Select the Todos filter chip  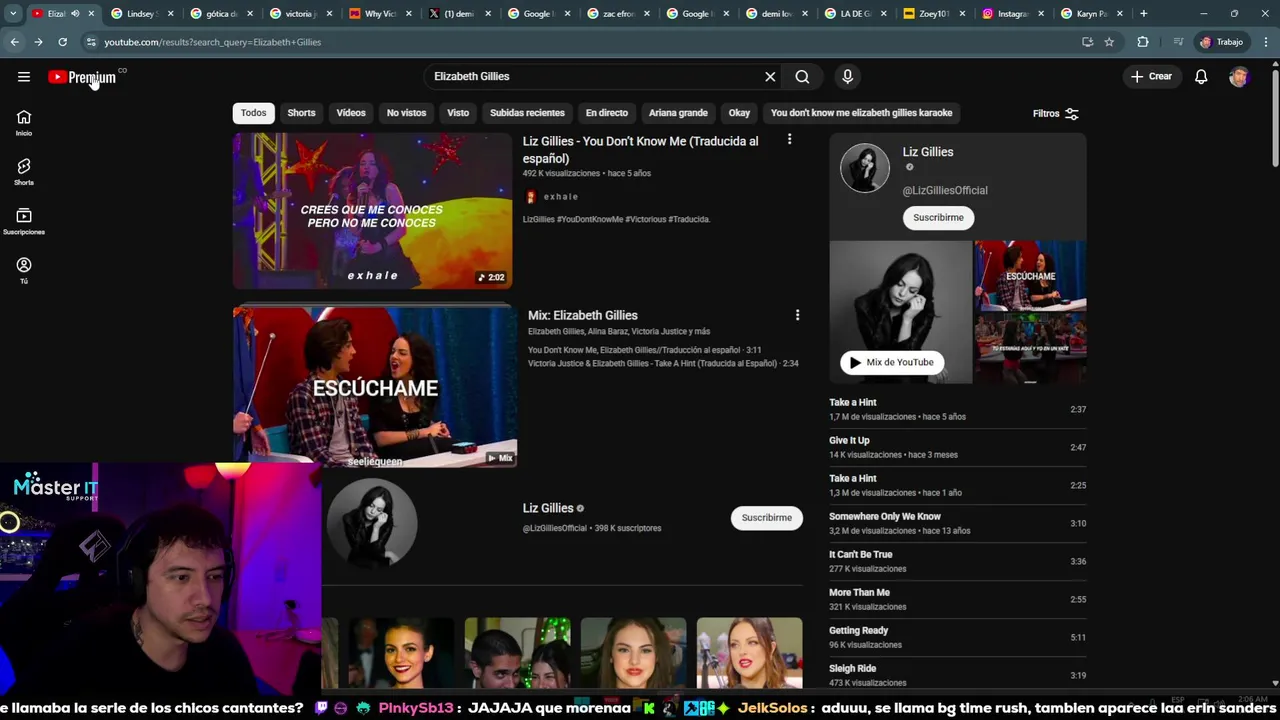coord(253,113)
